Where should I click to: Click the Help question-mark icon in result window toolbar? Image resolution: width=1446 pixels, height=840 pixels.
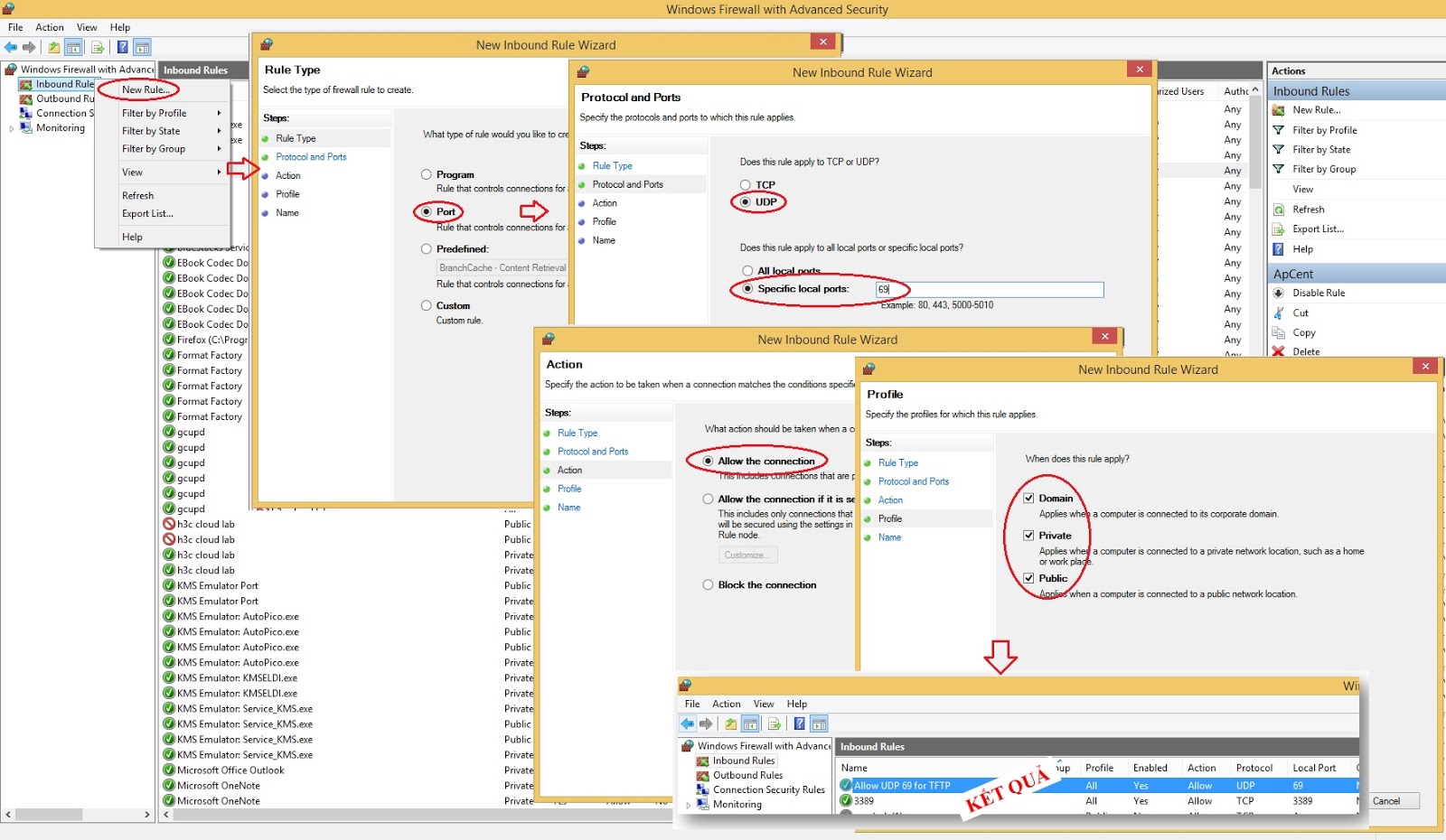pyautogui.click(x=799, y=723)
